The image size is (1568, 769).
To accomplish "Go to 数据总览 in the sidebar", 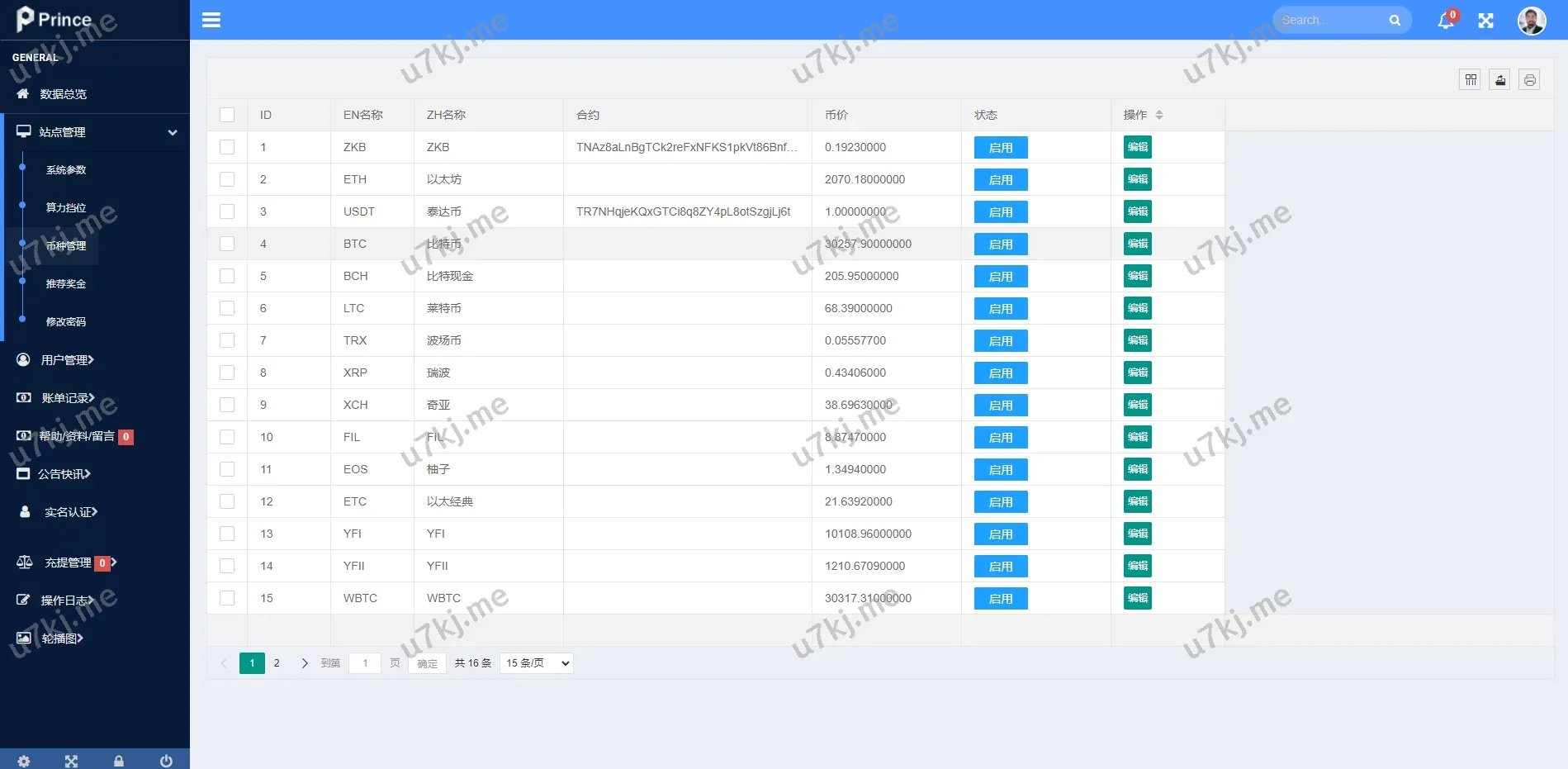I will [x=63, y=94].
